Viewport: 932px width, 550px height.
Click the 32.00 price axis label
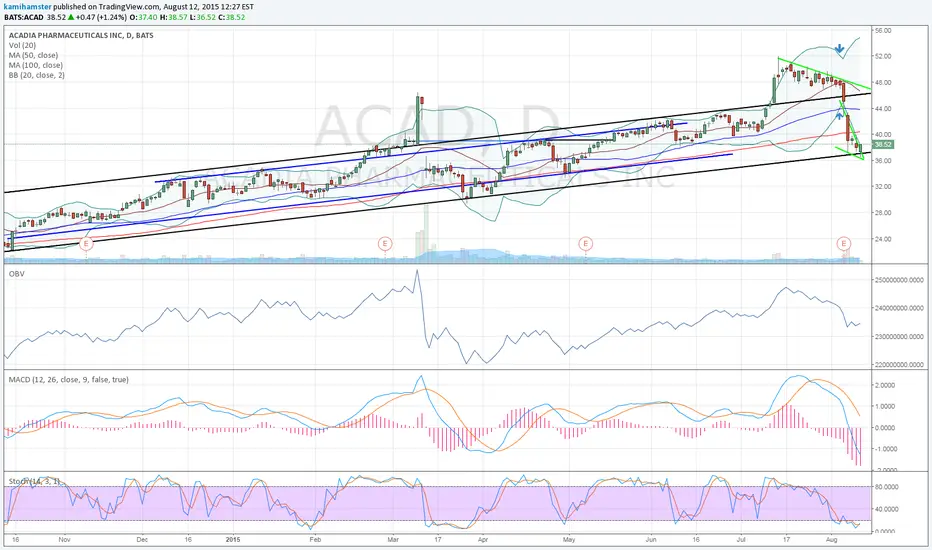(883, 187)
